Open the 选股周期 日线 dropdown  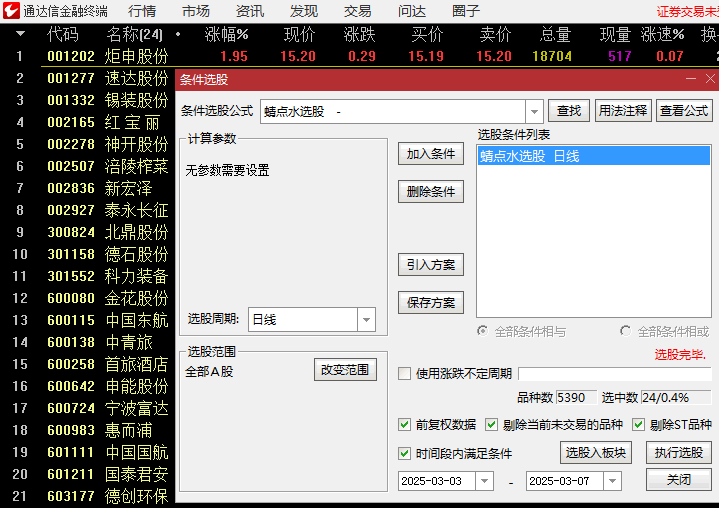pyautogui.click(x=366, y=320)
